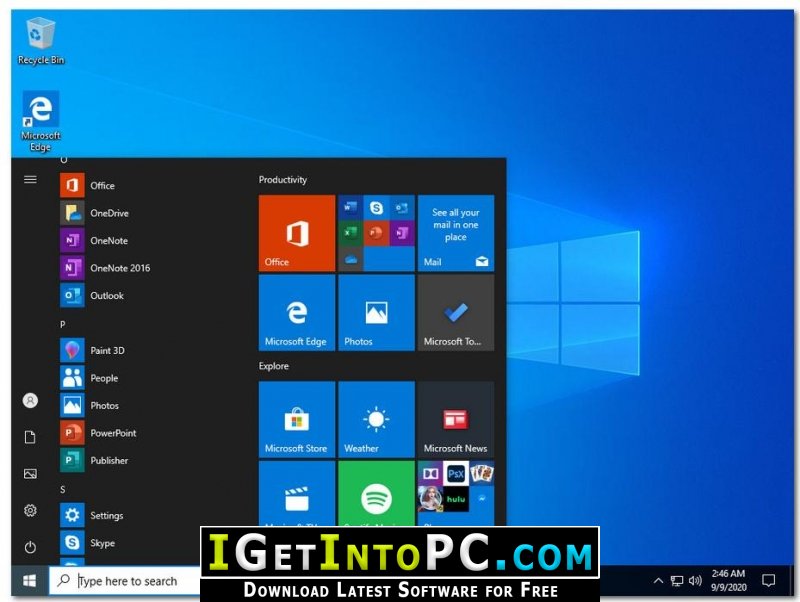The image size is (800, 602).
Task: Open the Action Center notification icon
Action: [768, 581]
